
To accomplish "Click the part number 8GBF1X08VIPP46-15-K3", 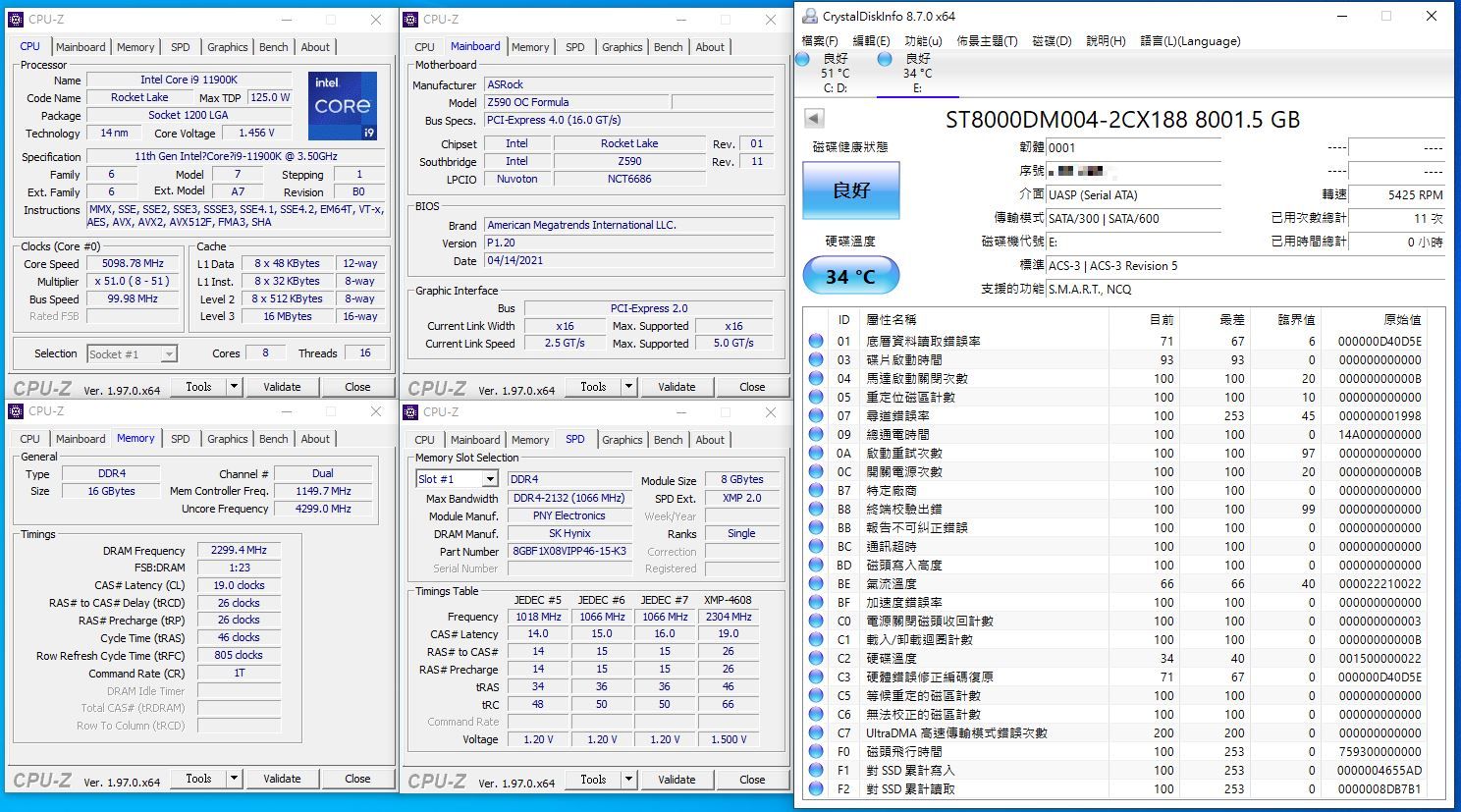I will tap(569, 551).
